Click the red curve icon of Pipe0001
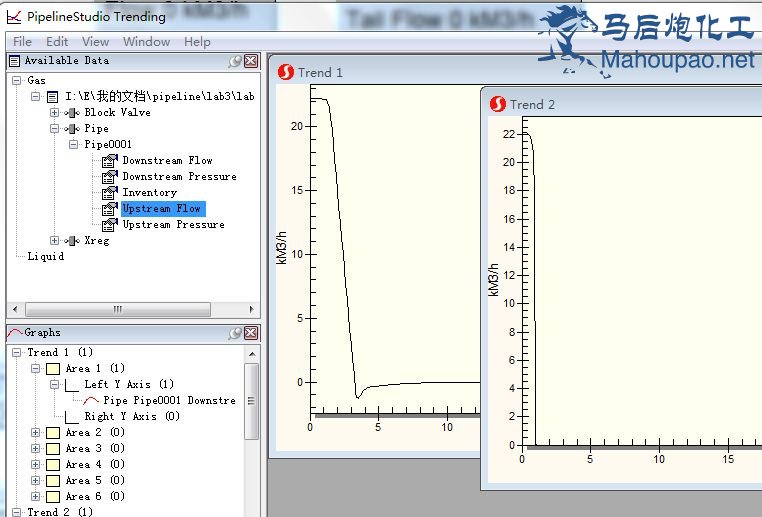The height and width of the screenshot is (517, 762). [x=91, y=401]
